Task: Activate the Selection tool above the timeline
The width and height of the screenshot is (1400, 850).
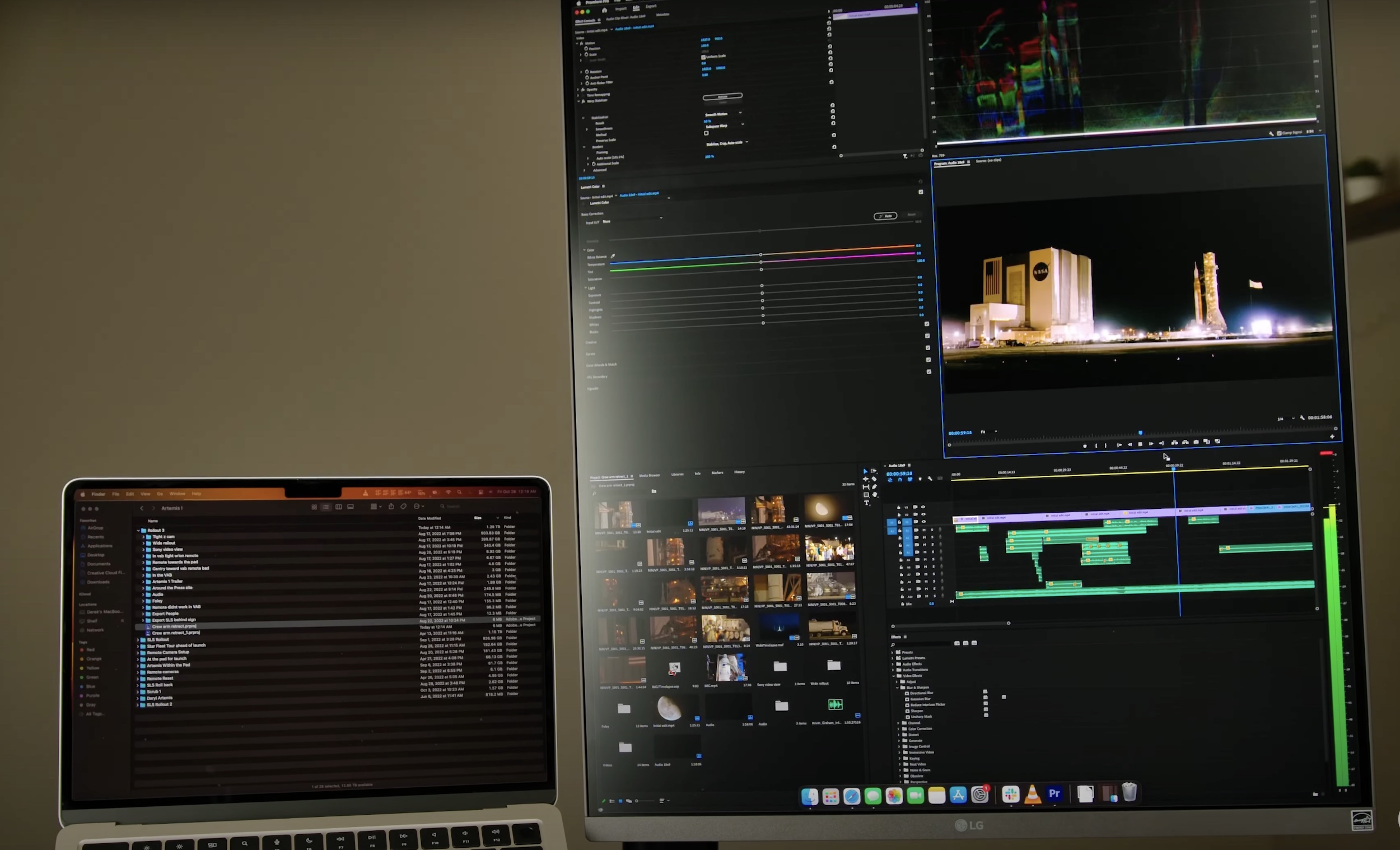Action: [866, 472]
